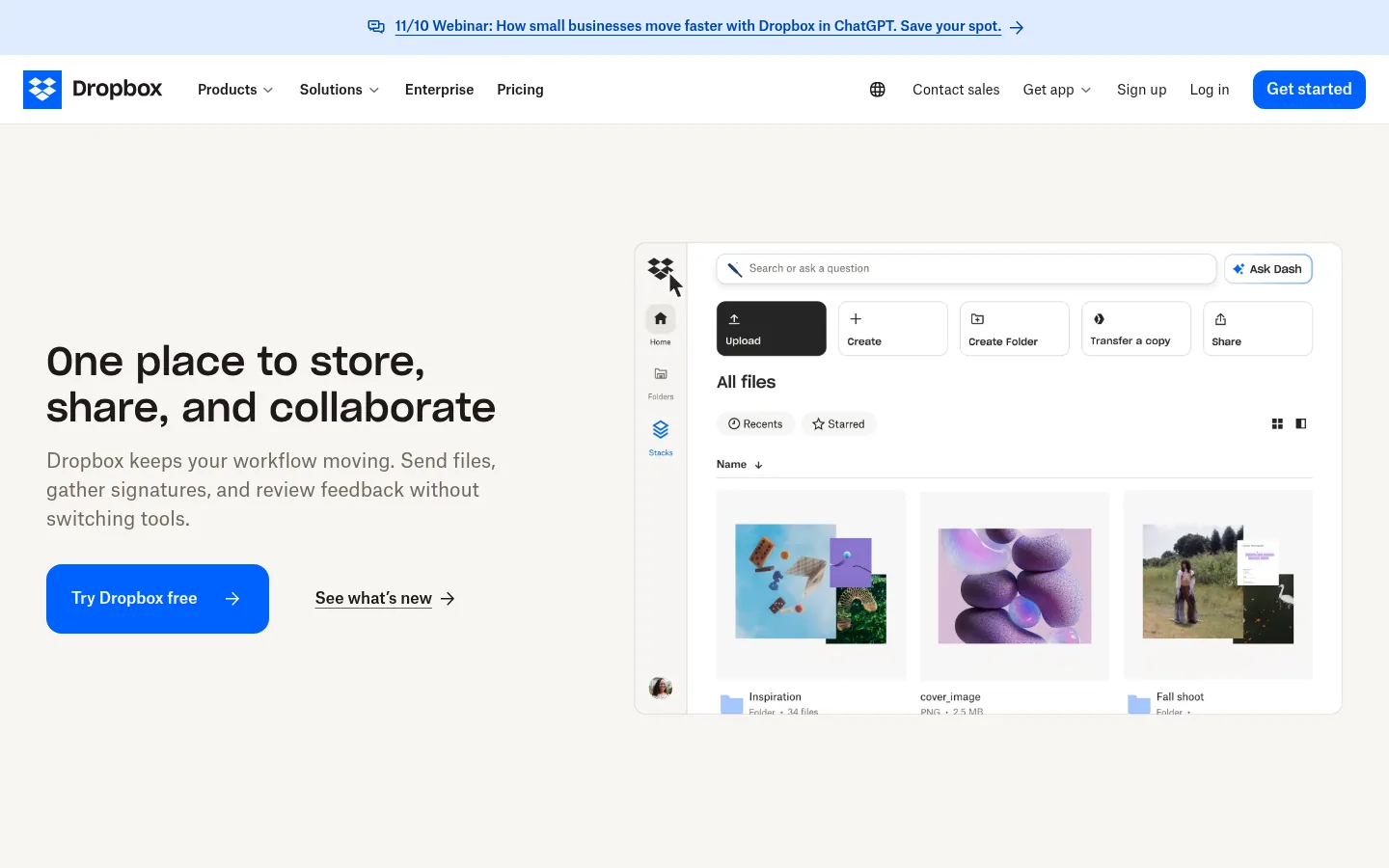Click the webinar banner chat icon
This screenshot has width=1389, height=868.
tap(376, 27)
